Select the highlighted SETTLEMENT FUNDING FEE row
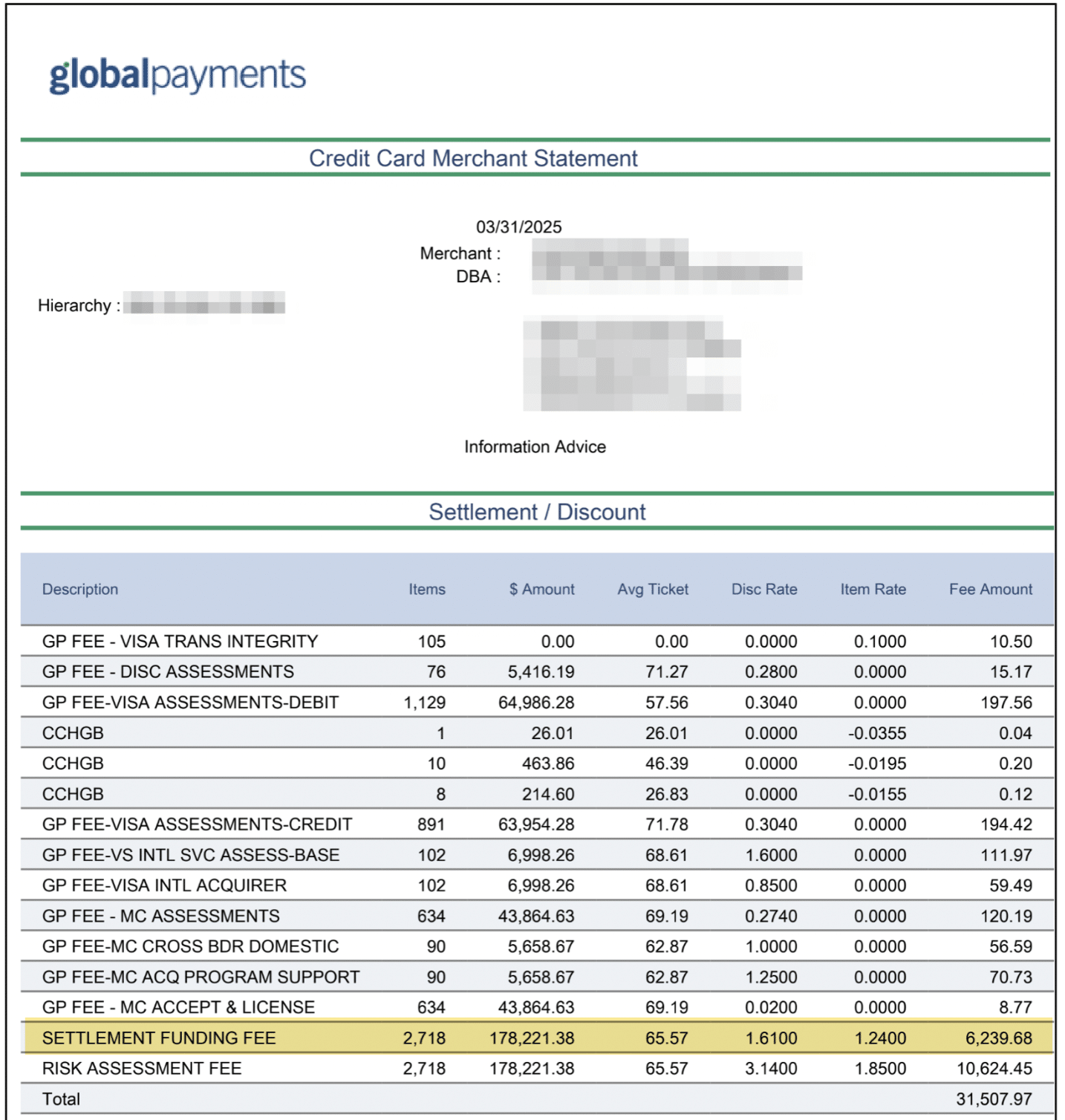 (x=520, y=1038)
